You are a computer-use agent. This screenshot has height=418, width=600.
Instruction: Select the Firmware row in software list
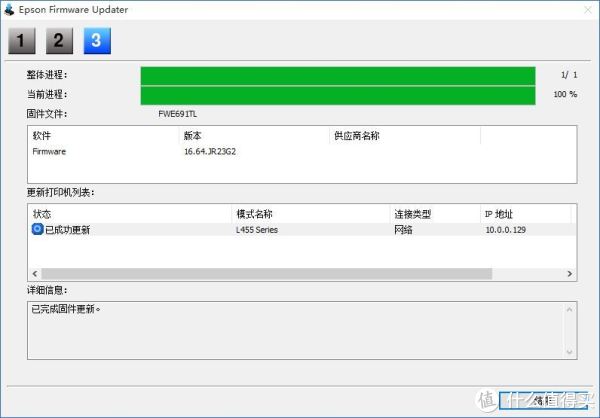(x=302, y=152)
